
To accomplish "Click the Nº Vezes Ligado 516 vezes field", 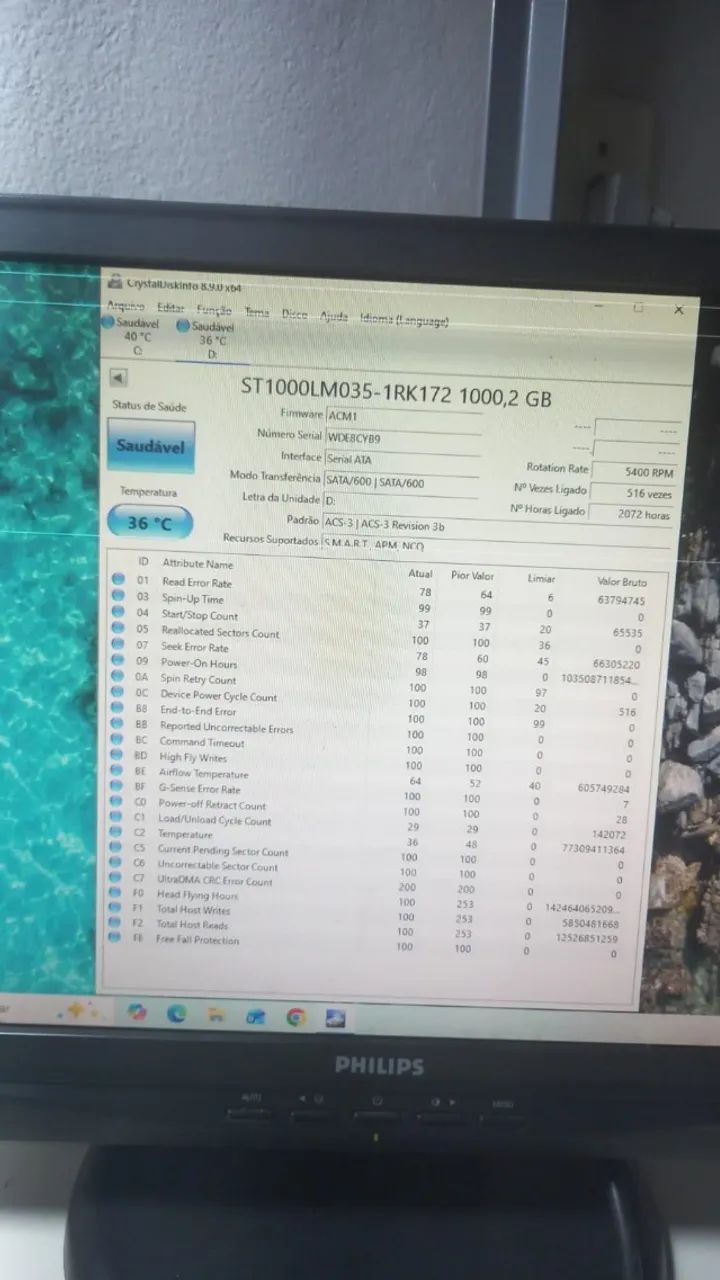I will click(x=633, y=493).
